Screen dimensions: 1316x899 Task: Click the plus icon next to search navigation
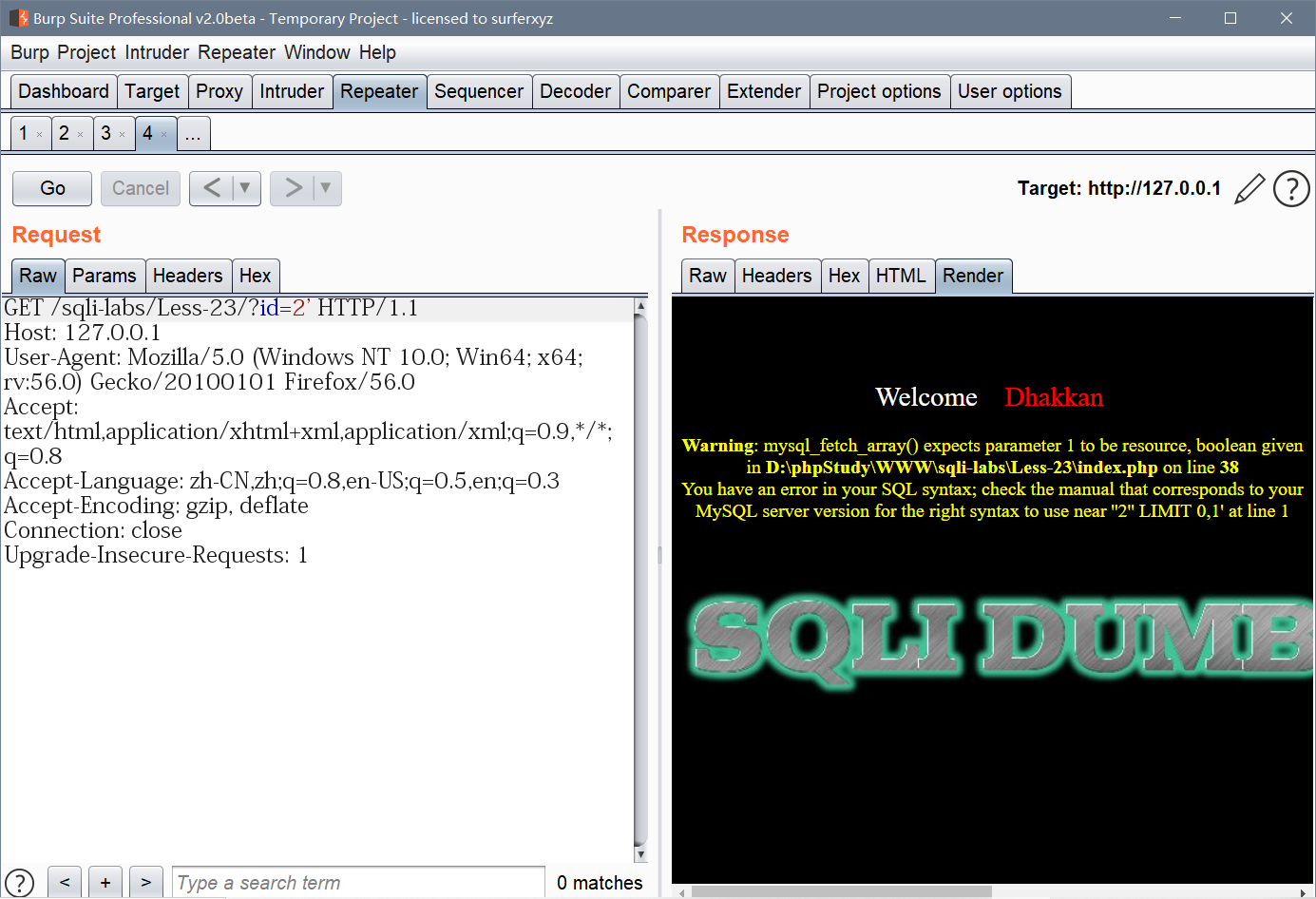click(x=105, y=883)
